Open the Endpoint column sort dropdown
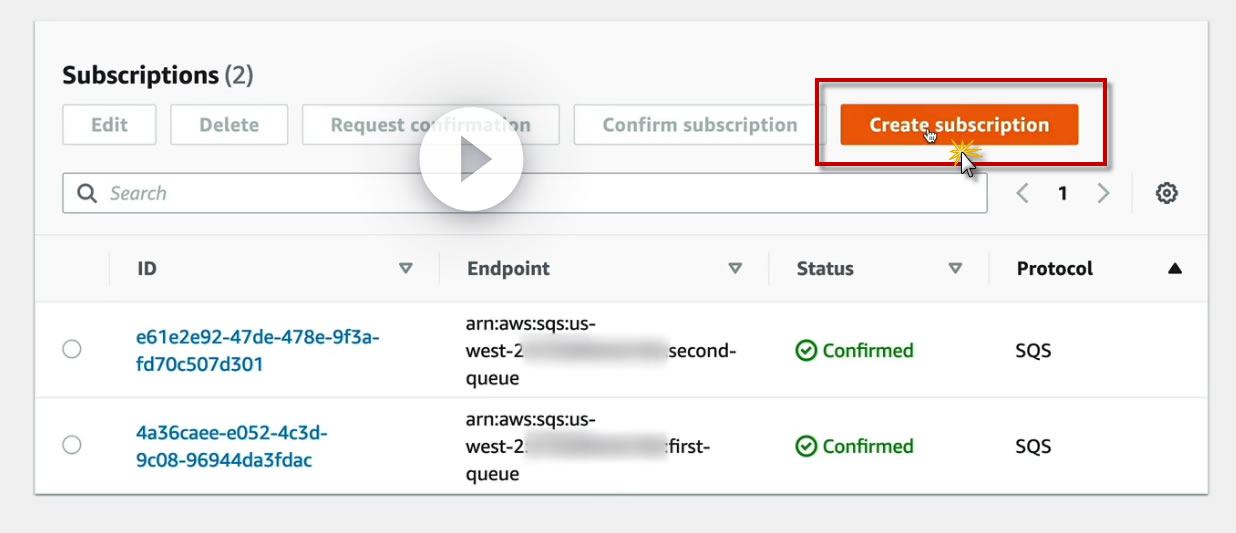1236x533 pixels. (x=735, y=269)
